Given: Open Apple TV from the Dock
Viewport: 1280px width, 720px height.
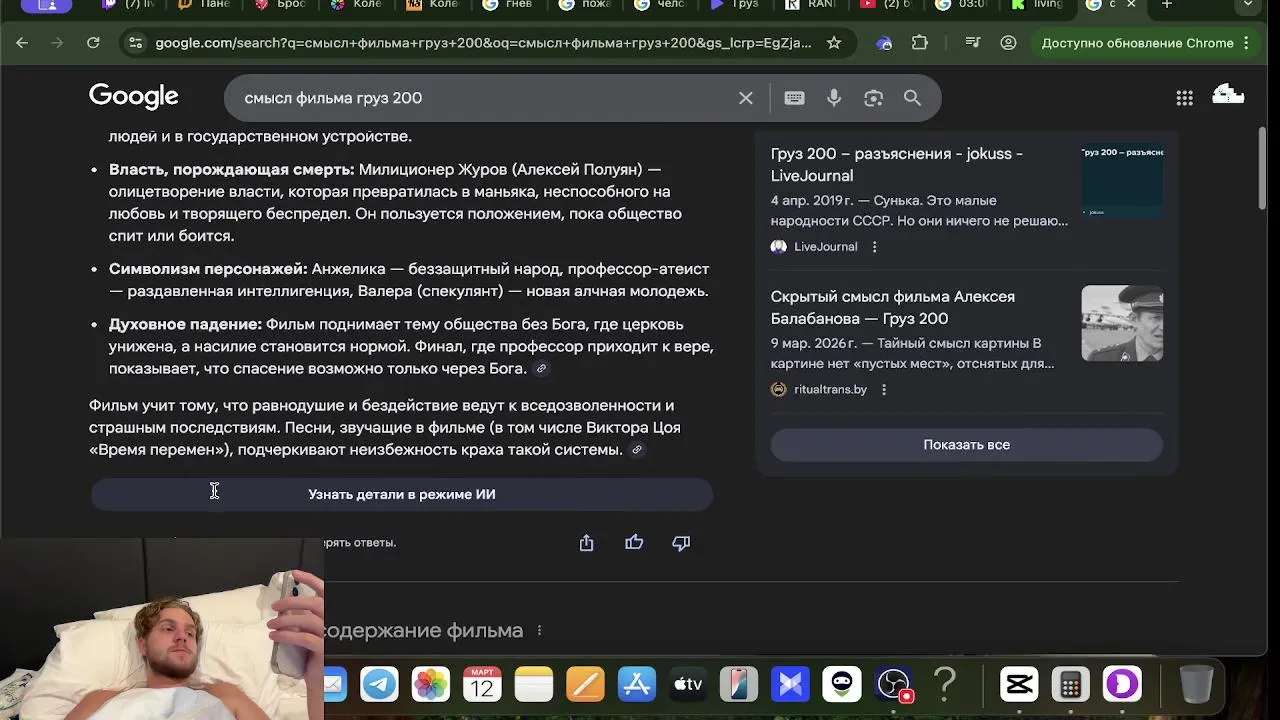Looking at the screenshot, I should (x=688, y=685).
